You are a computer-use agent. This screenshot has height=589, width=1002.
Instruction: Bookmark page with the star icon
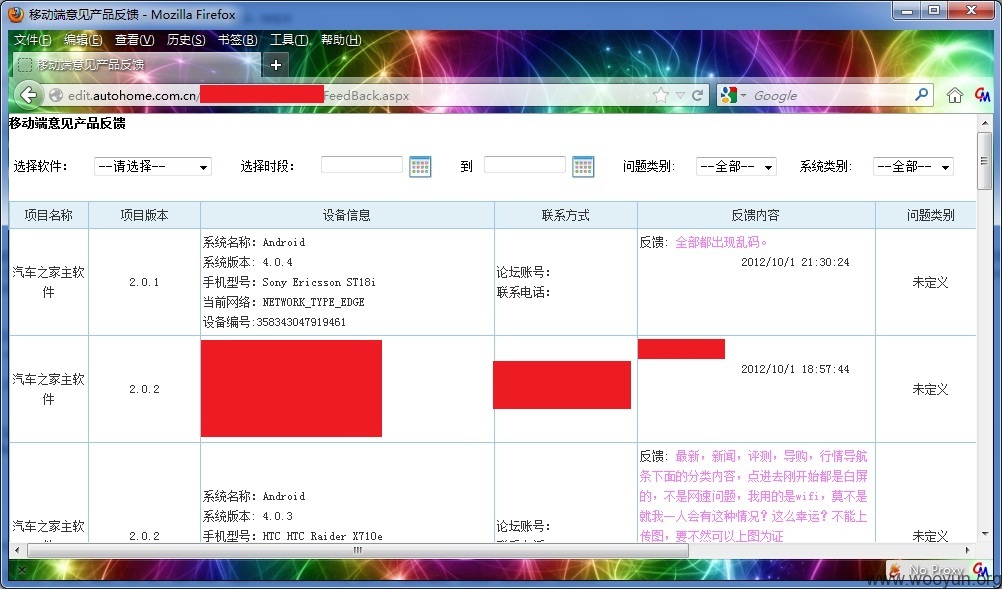[661, 95]
